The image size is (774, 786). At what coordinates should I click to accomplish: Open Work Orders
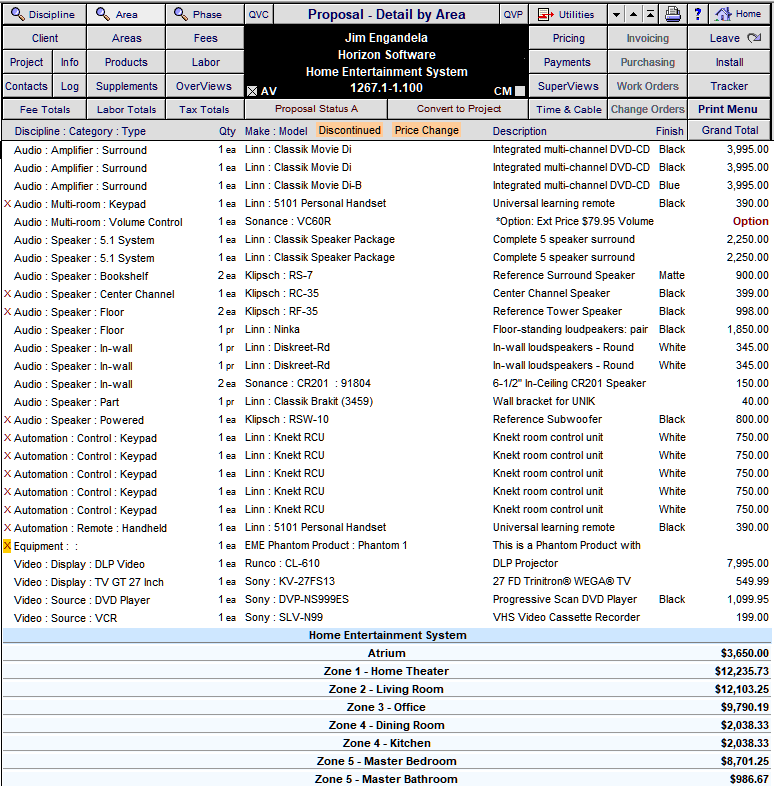[648, 86]
